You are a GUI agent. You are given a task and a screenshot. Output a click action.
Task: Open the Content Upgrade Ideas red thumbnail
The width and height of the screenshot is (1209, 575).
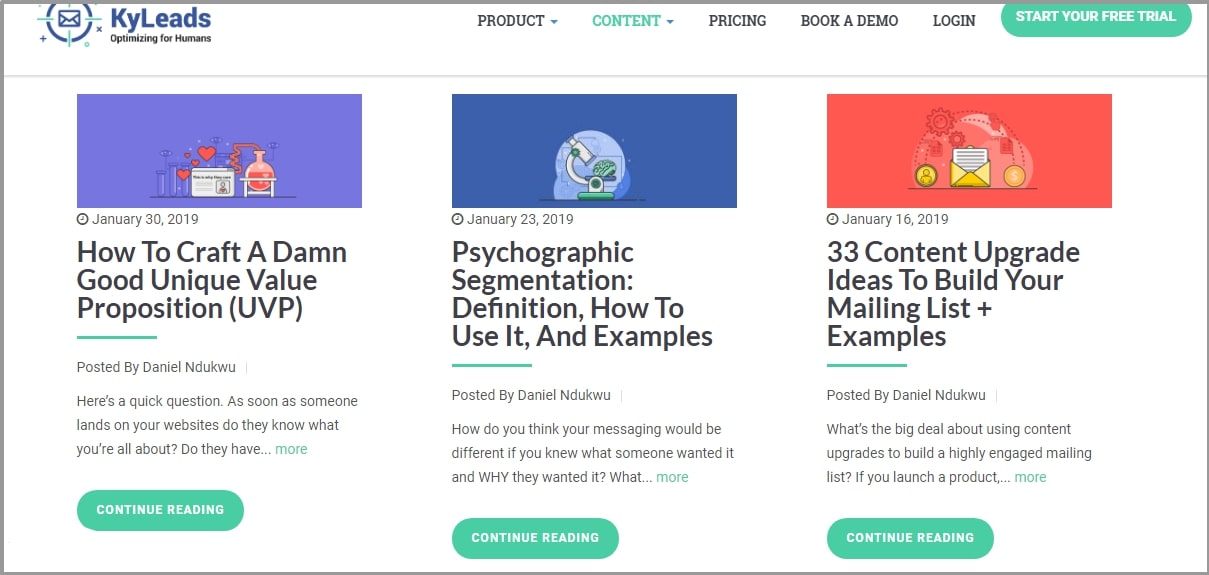click(x=969, y=151)
